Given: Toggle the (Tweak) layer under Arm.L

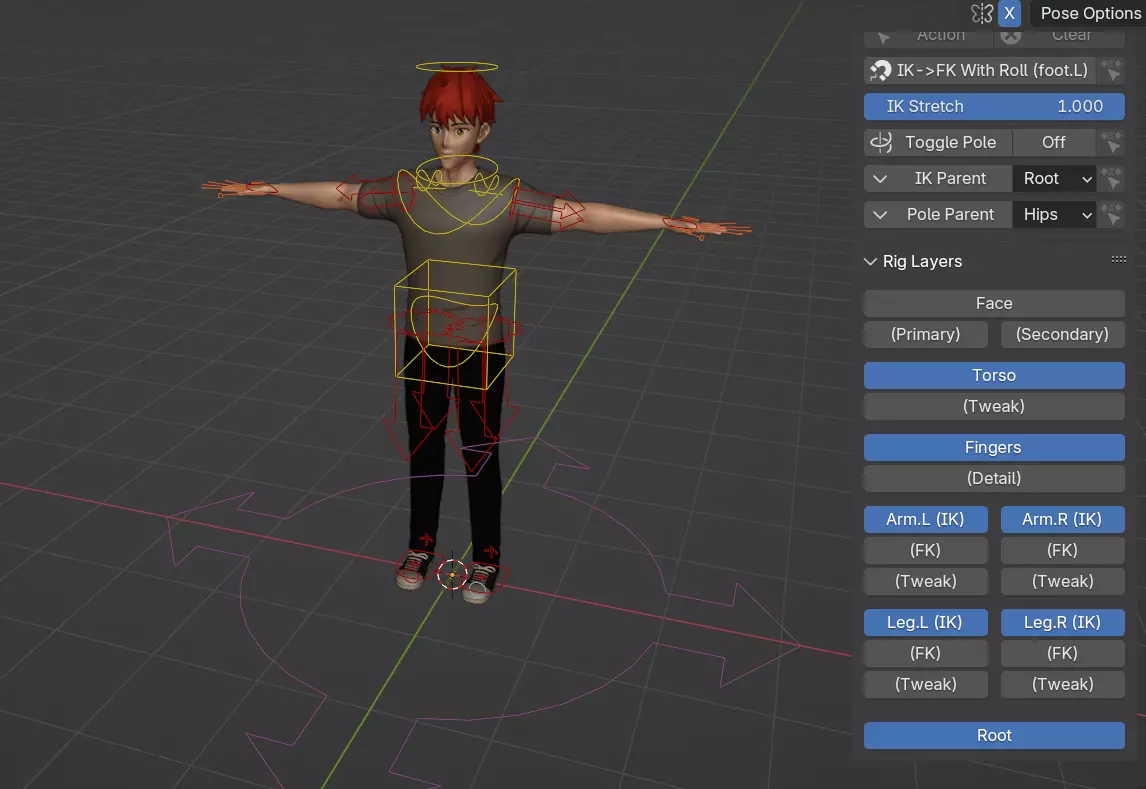Looking at the screenshot, I should click(925, 582).
